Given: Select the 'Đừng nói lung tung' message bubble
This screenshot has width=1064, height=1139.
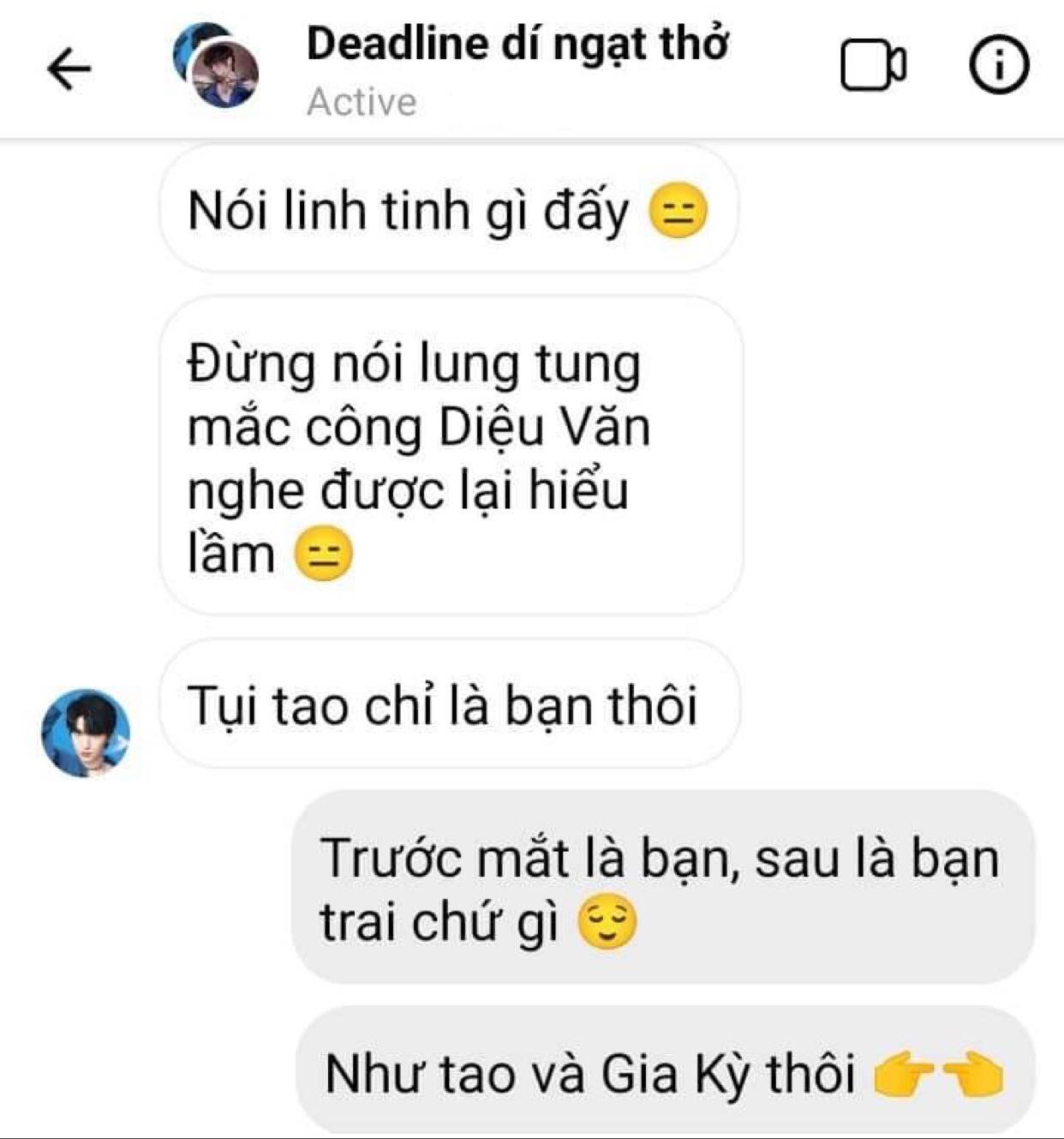Looking at the screenshot, I should (451, 455).
